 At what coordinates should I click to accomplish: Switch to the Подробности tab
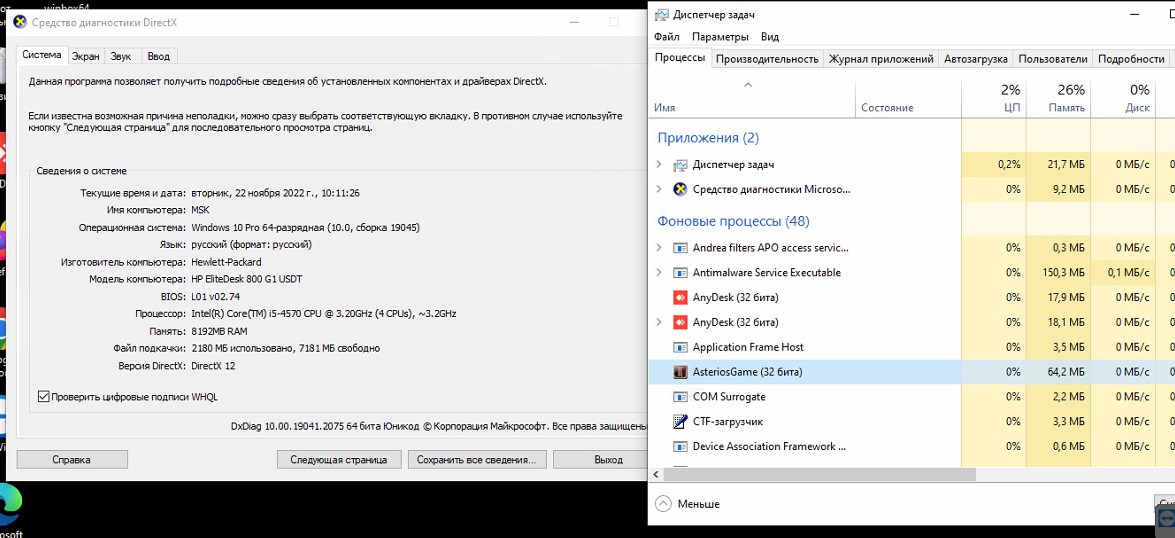(x=1131, y=58)
